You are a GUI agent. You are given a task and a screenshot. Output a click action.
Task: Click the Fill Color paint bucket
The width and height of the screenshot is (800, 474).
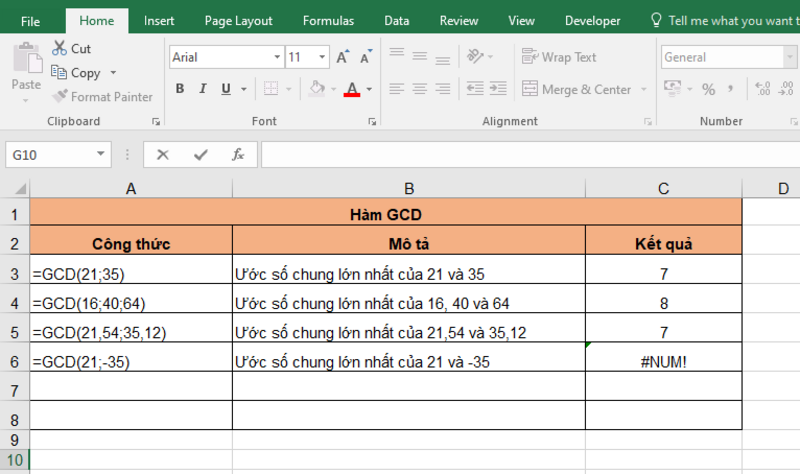point(317,89)
